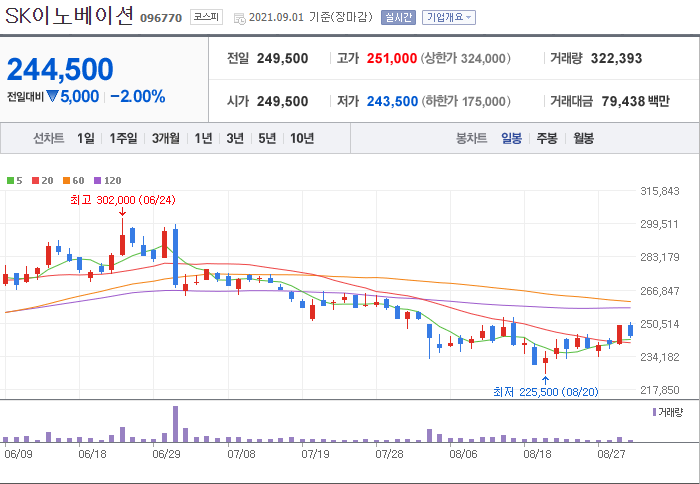Click the purple 거래량 legend swatch
The width and height of the screenshot is (700, 484).
tap(654, 412)
